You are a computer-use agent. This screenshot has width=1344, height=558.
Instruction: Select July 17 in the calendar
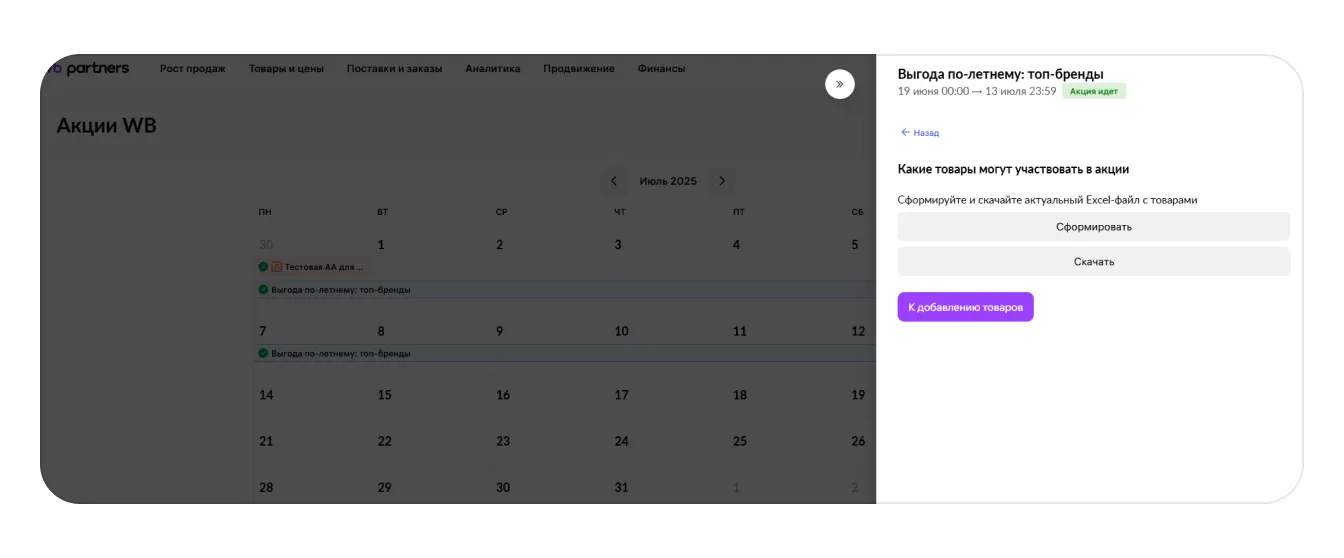(621, 395)
